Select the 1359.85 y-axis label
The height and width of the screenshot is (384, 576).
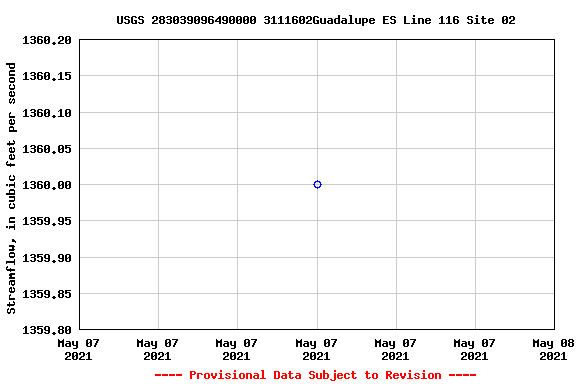(47, 294)
